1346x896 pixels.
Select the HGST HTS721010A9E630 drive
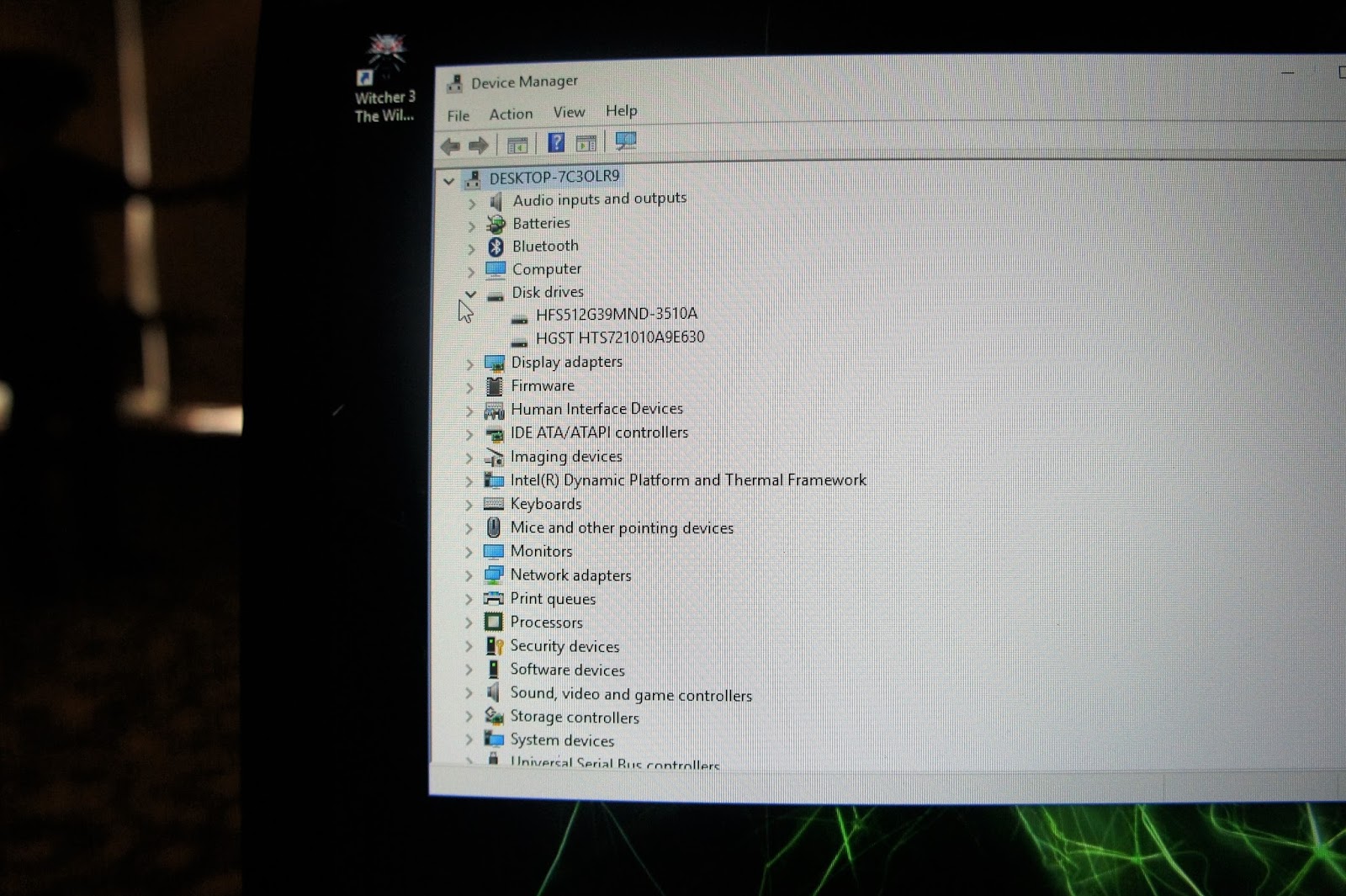pos(620,337)
